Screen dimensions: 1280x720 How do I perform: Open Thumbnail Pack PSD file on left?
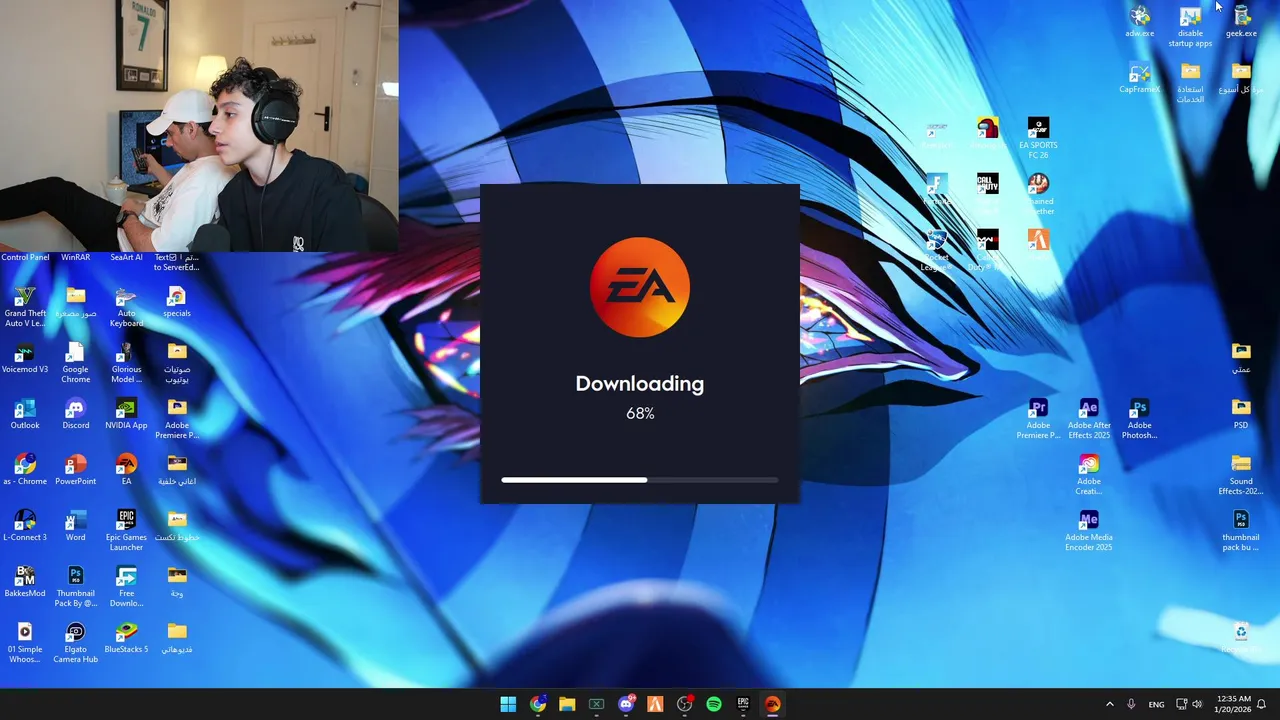point(76,586)
